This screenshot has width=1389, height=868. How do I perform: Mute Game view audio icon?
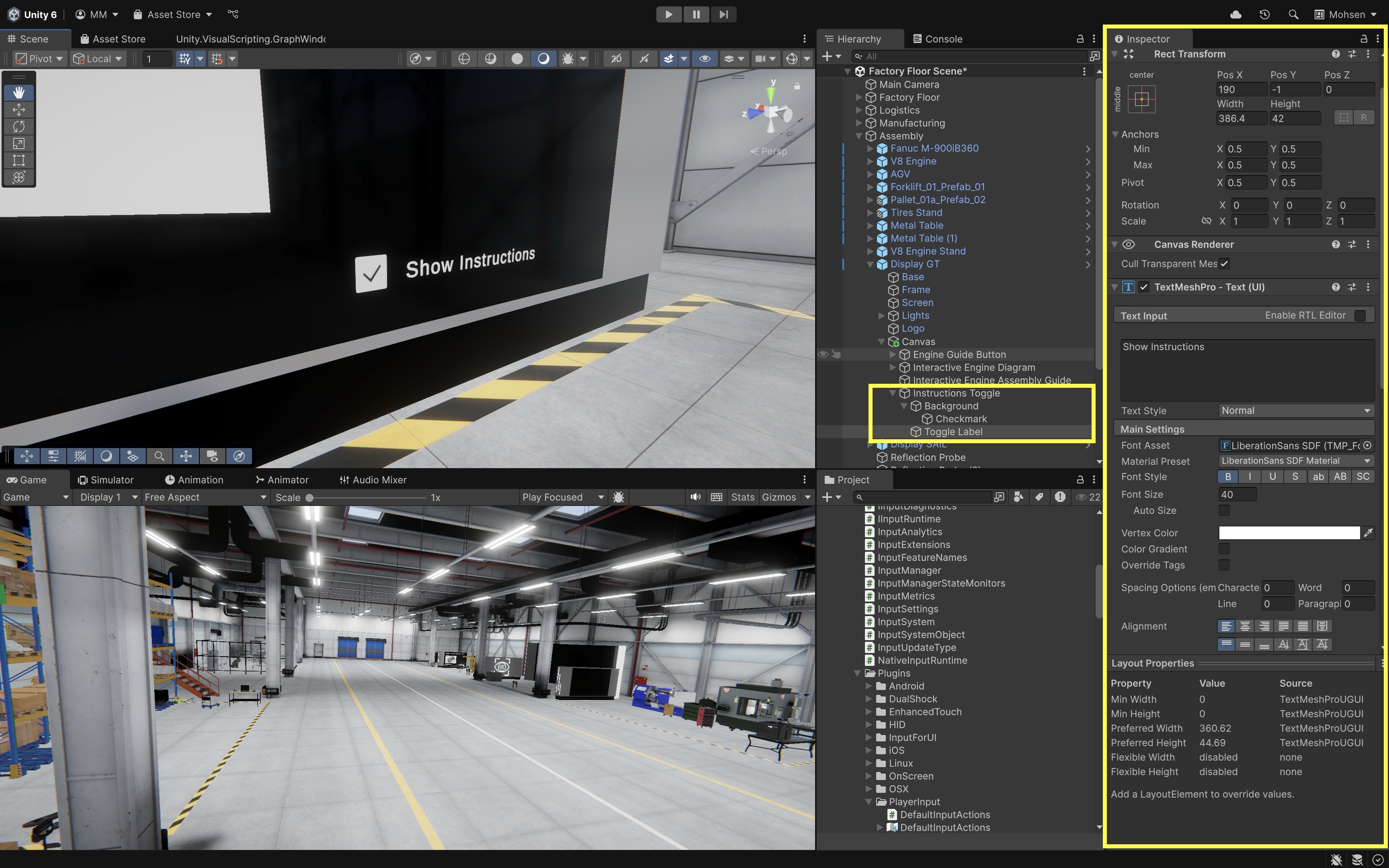tap(695, 497)
